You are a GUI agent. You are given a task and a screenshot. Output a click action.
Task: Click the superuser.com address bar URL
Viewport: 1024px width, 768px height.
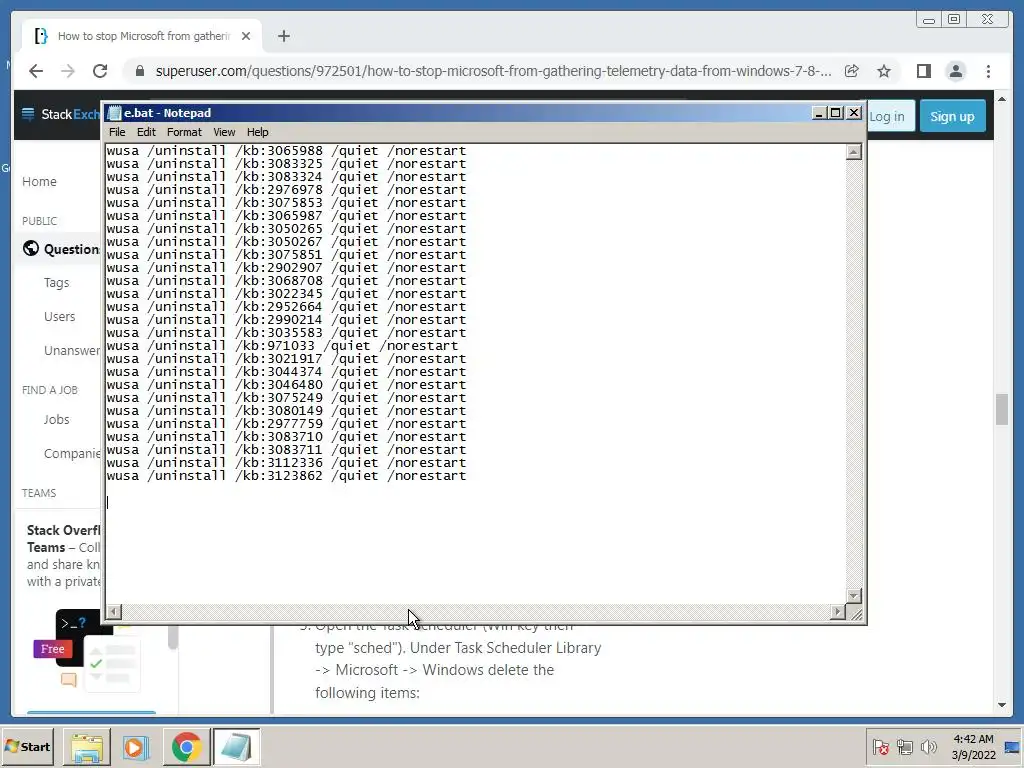pos(493,71)
